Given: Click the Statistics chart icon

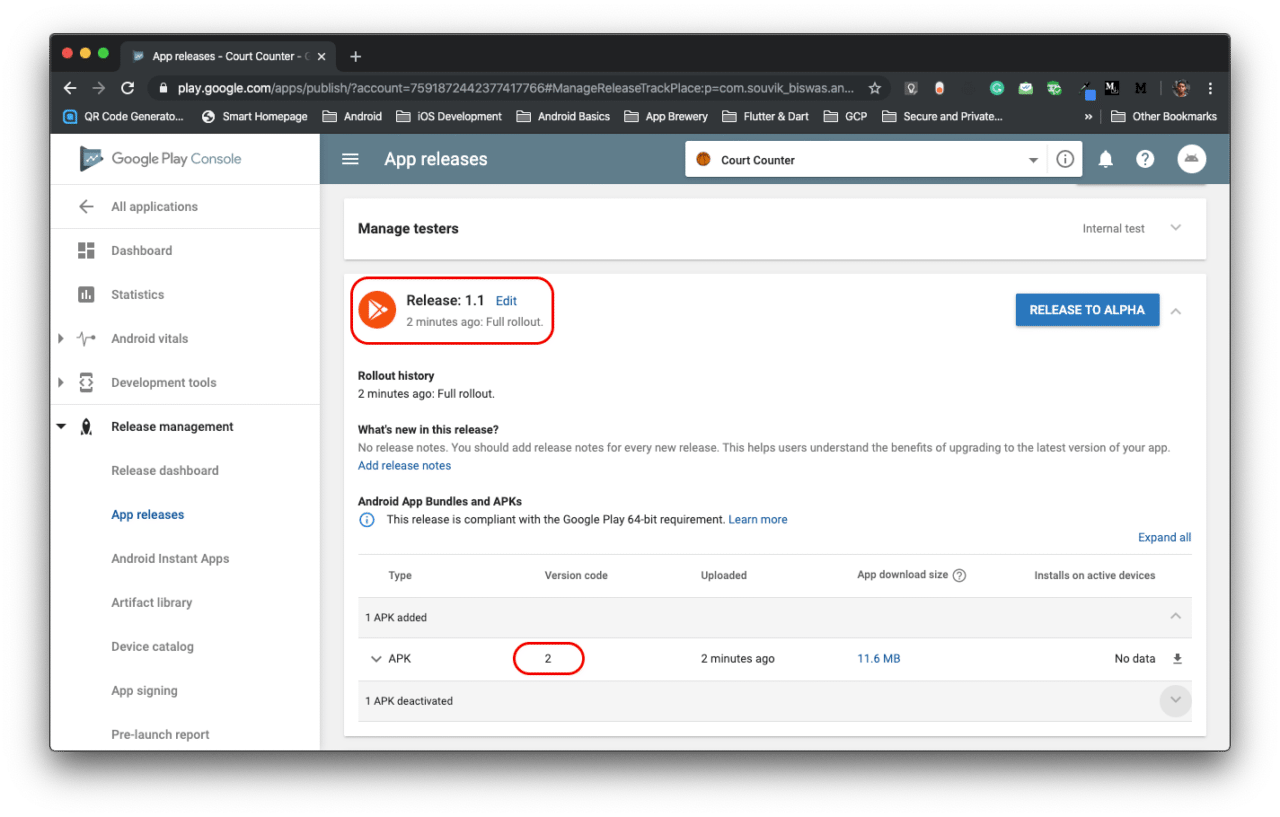Looking at the screenshot, I should click(x=86, y=294).
